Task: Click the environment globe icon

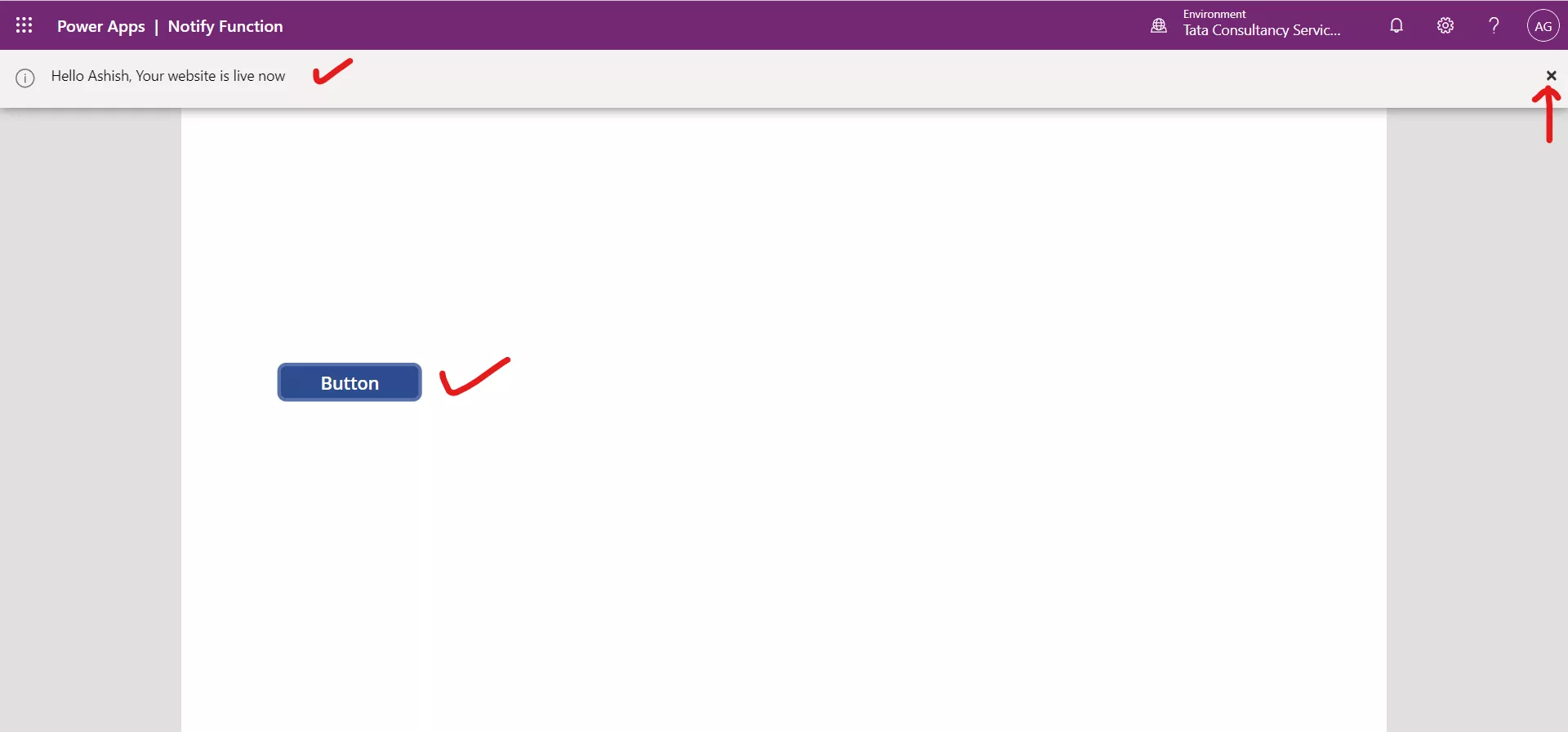Action: pyautogui.click(x=1159, y=26)
